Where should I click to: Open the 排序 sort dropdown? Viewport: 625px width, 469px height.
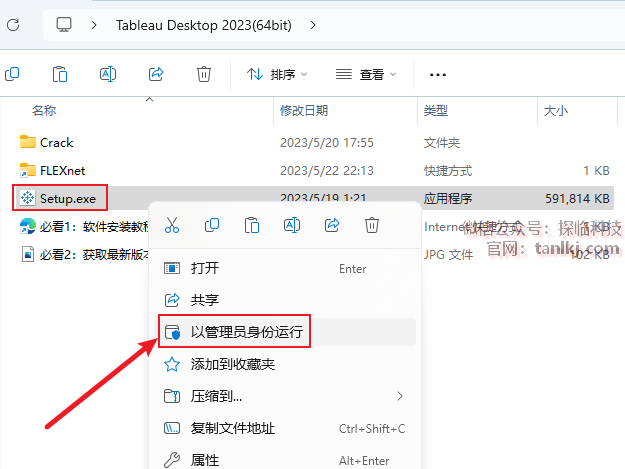coord(277,74)
